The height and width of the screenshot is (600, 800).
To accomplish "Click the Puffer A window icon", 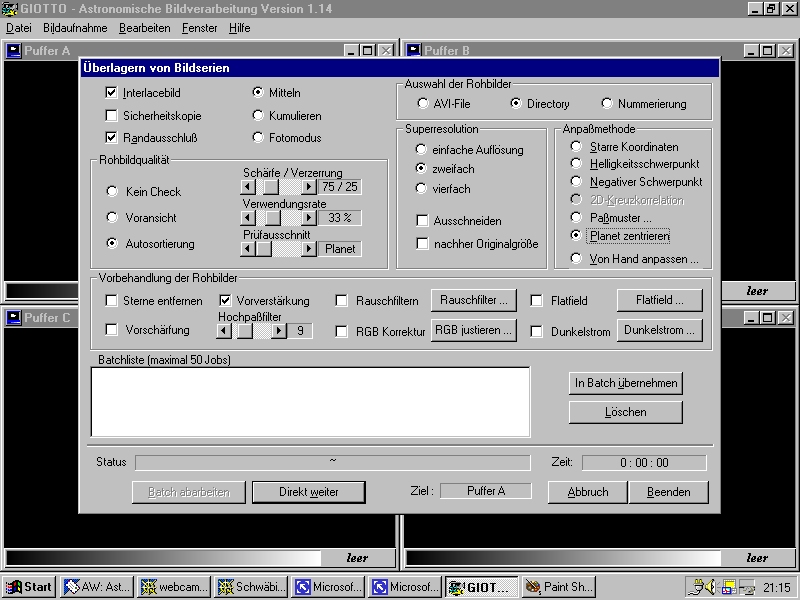I will [x=14, y=50].
